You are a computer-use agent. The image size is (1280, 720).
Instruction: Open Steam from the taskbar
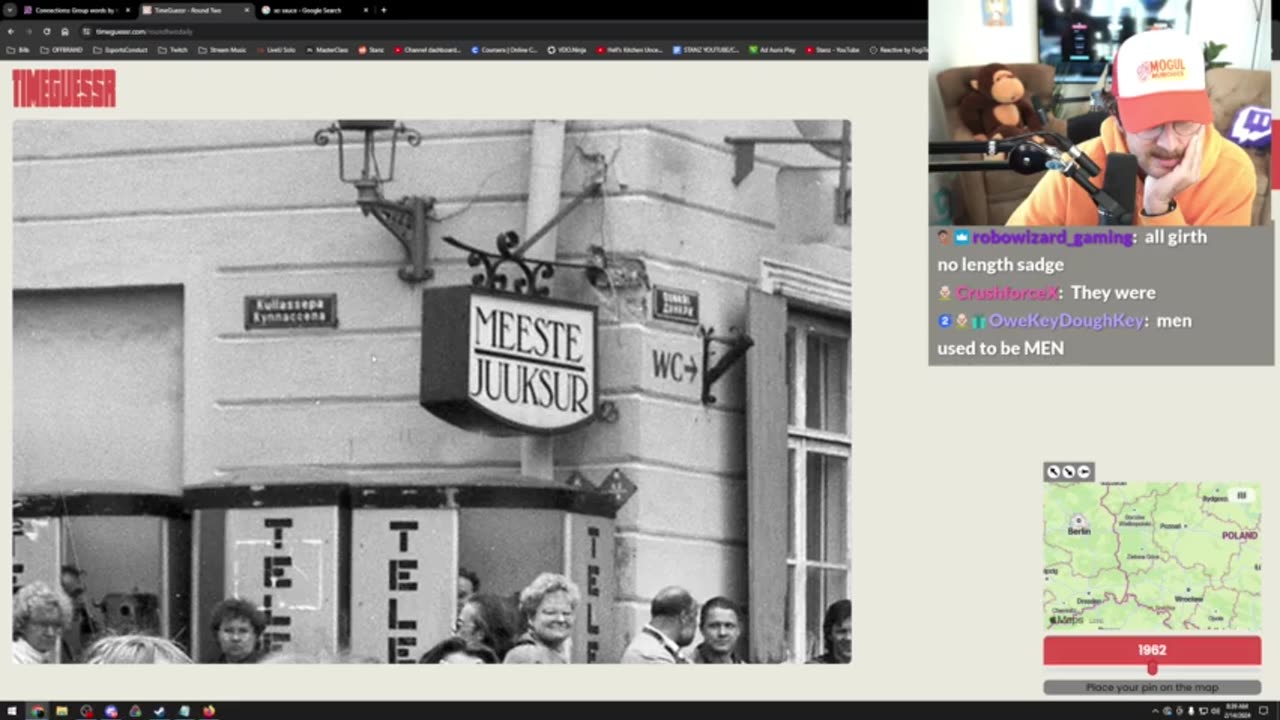click(159, 711)
